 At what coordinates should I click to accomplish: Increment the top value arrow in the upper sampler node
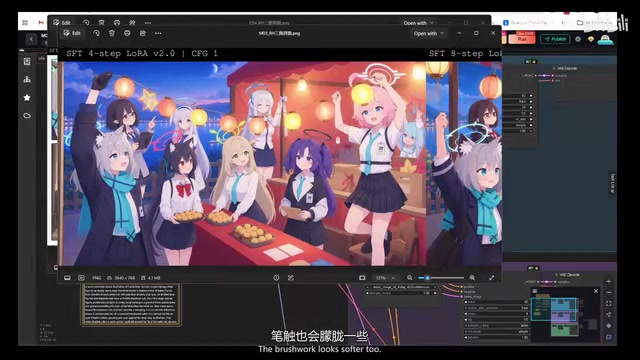(x=531, y=96)
